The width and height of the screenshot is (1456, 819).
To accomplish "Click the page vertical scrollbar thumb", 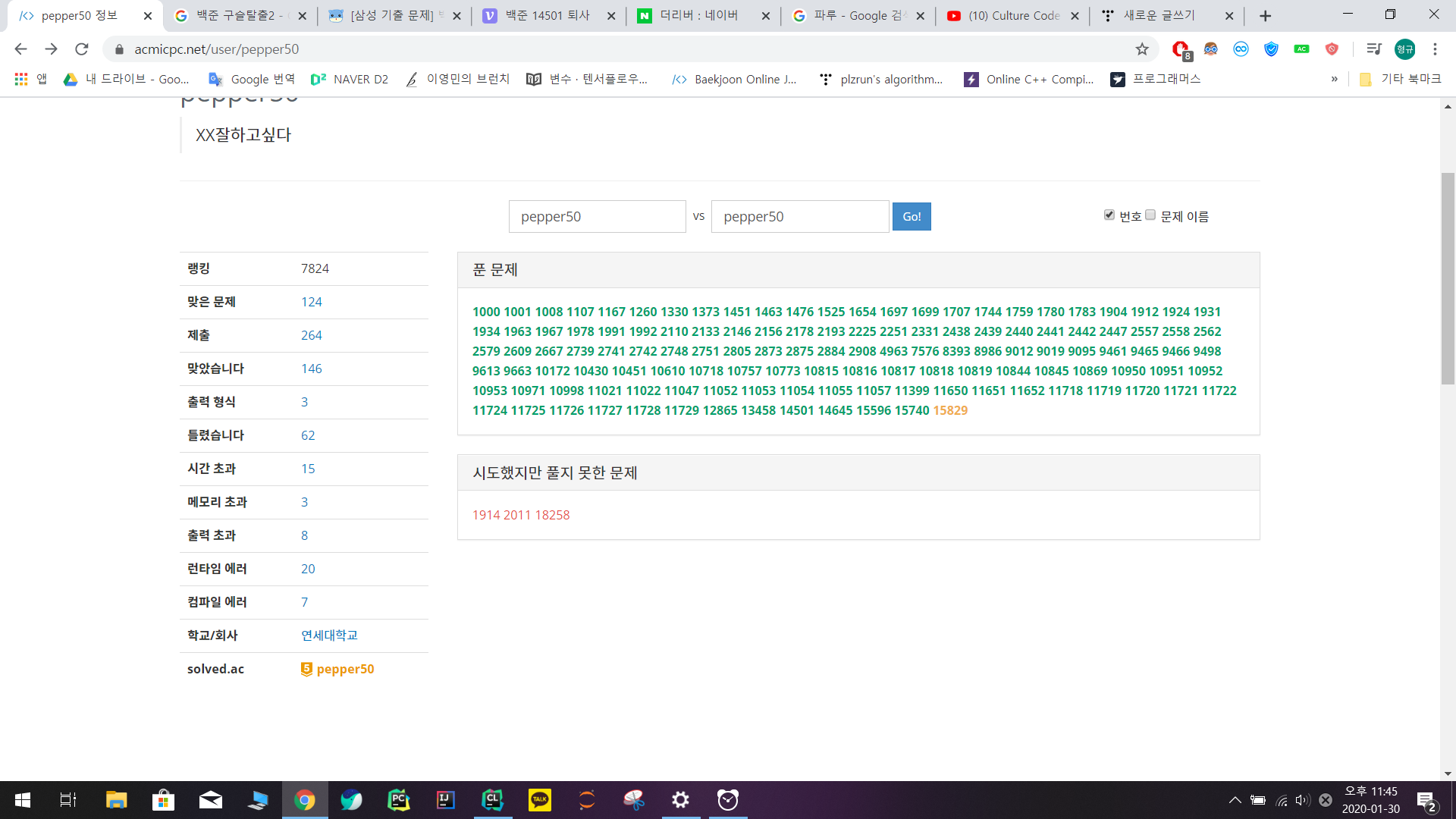I will point(1448,278).
